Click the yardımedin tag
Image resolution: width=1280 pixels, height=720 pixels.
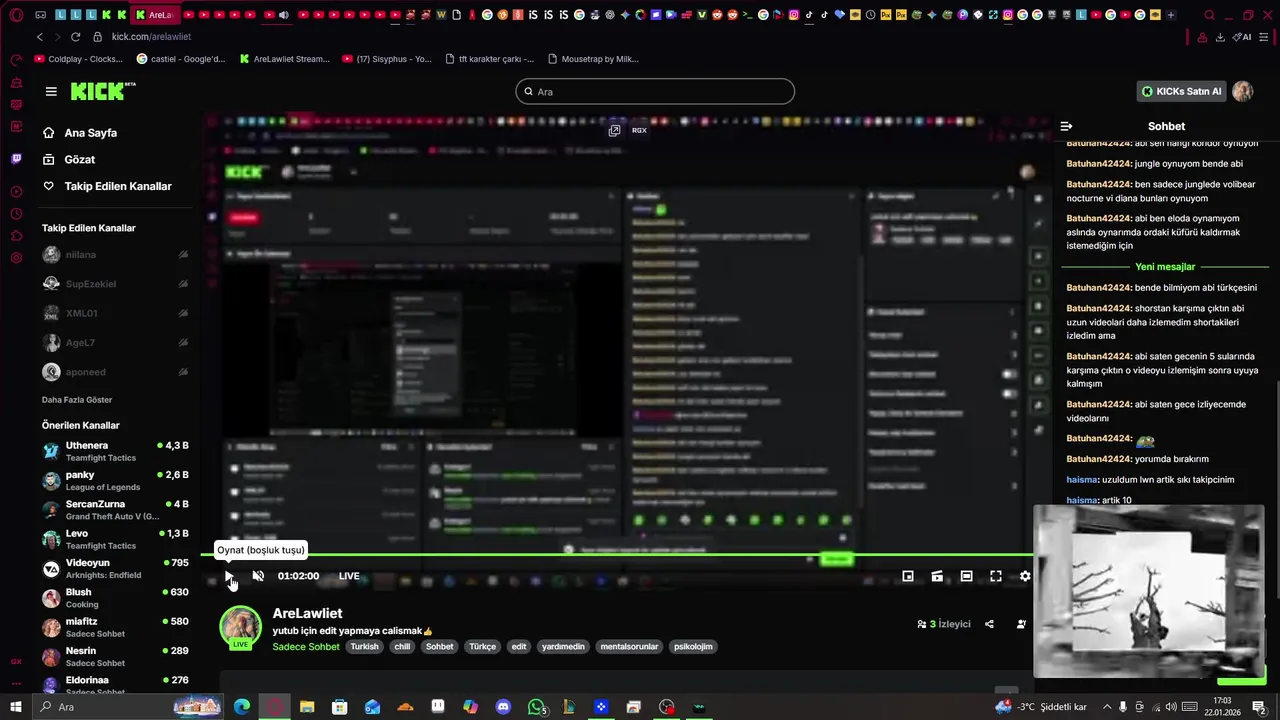pyautogui.click(x=563, y=647)
